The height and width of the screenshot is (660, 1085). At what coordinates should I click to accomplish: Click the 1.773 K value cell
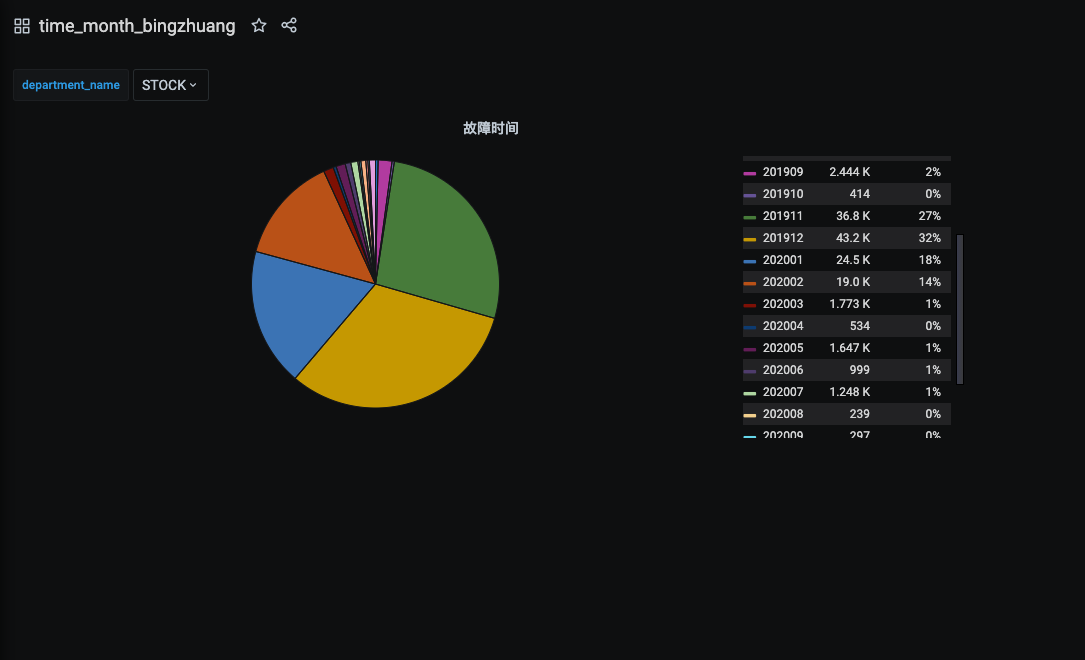pos(850,304)
